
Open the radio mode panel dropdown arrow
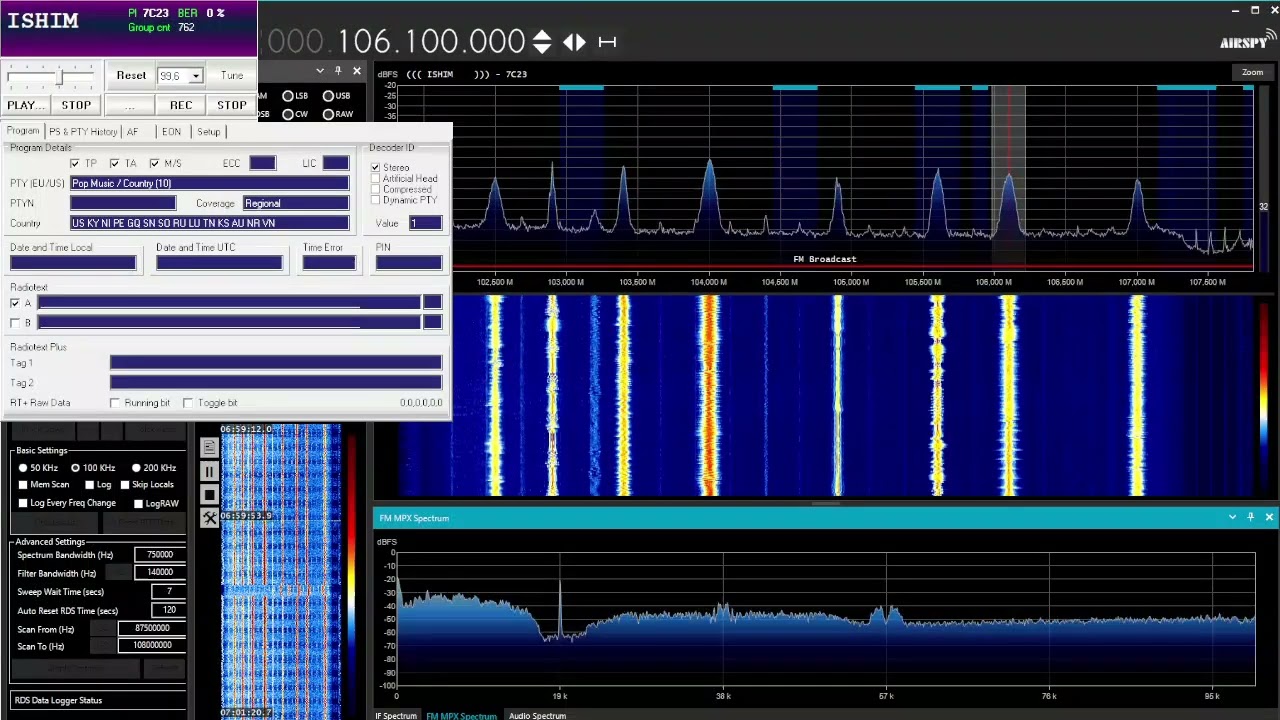coord(320,71)
